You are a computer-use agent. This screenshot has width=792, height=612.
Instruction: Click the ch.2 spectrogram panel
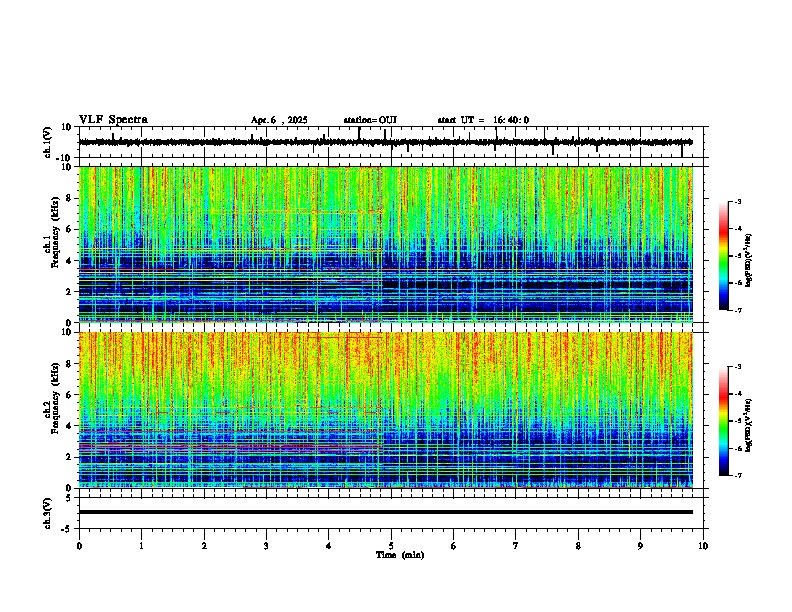coord(386,410)
